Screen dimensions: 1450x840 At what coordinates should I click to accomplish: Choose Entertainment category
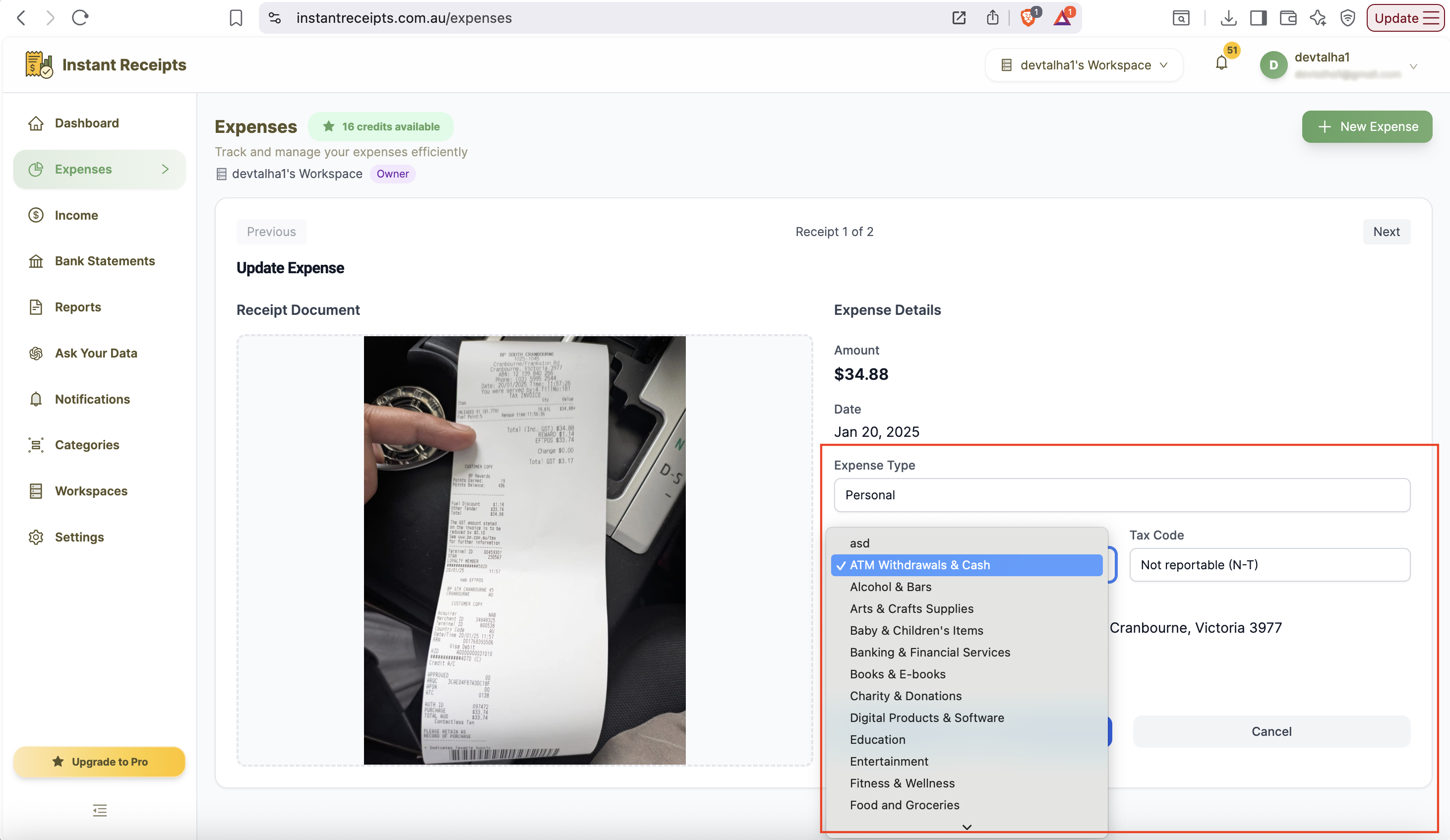[967, 761]
